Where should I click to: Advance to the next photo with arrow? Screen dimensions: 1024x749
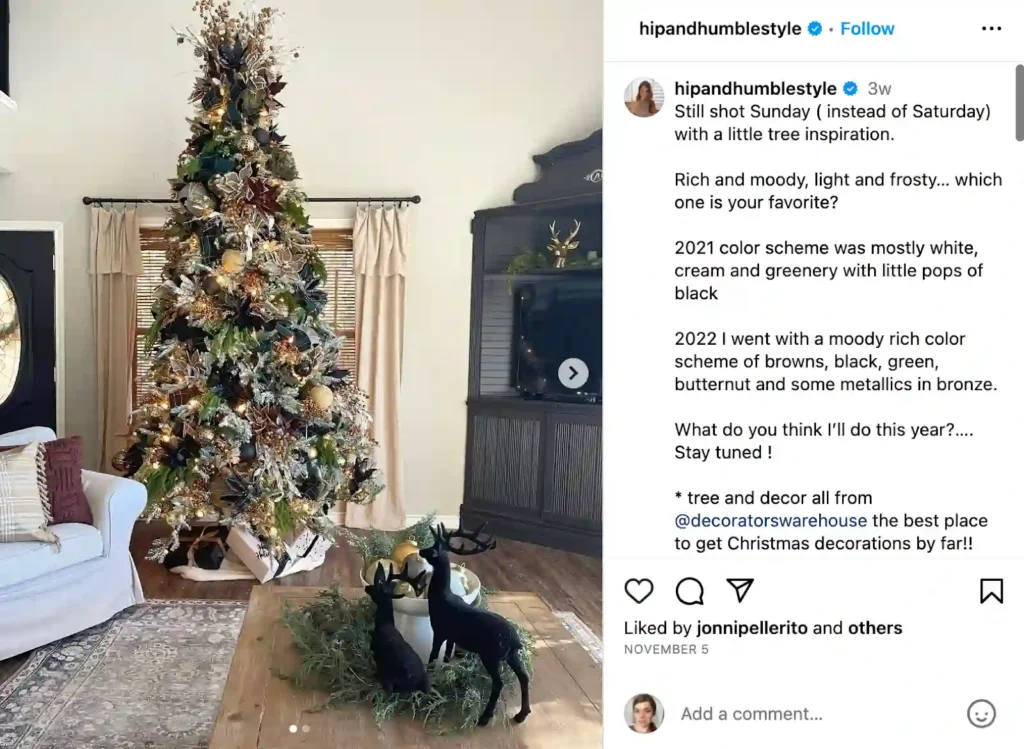pyautogui.click(x=573, y=374)
